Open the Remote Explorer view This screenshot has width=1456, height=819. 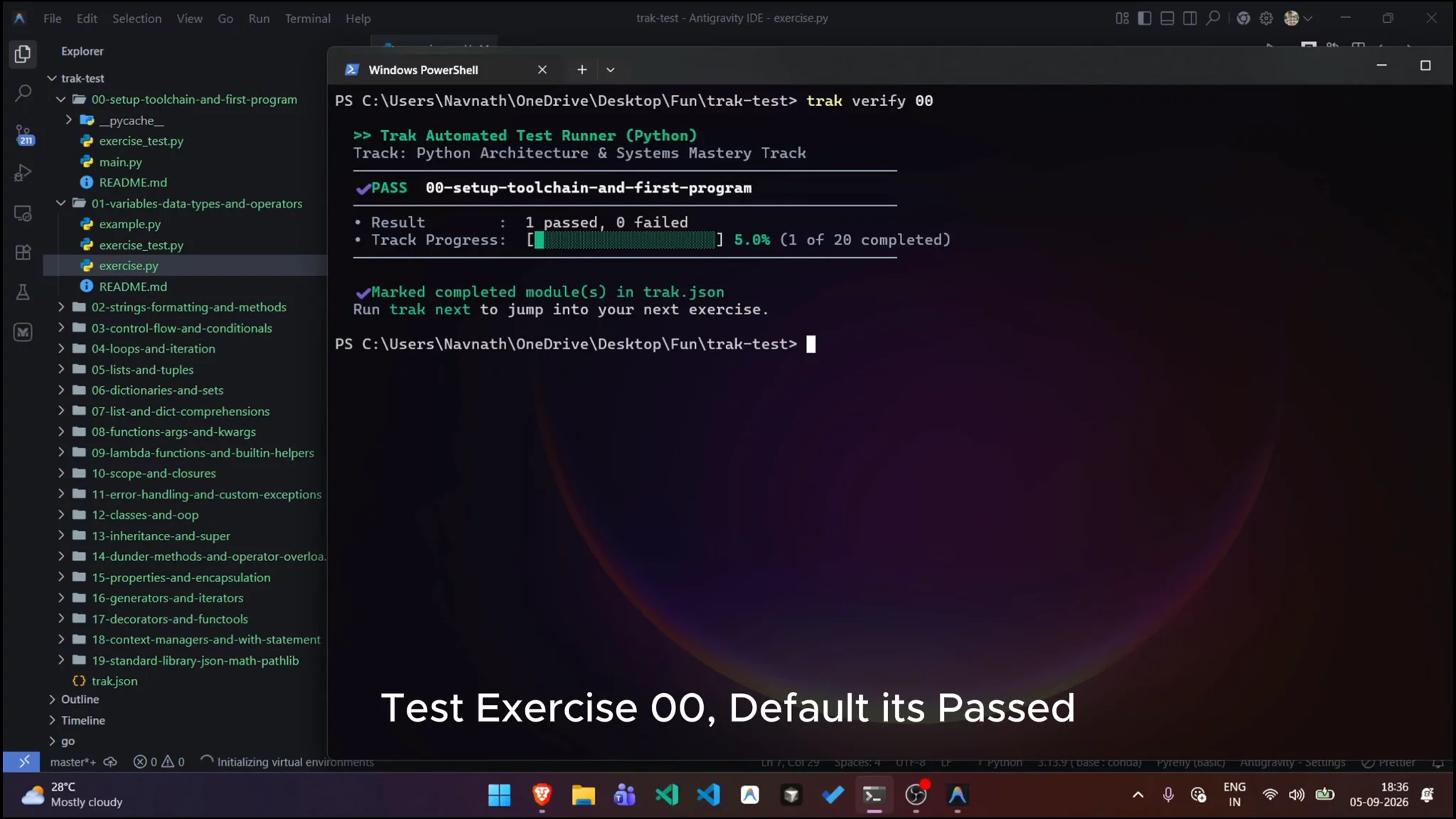click(23, 213)
